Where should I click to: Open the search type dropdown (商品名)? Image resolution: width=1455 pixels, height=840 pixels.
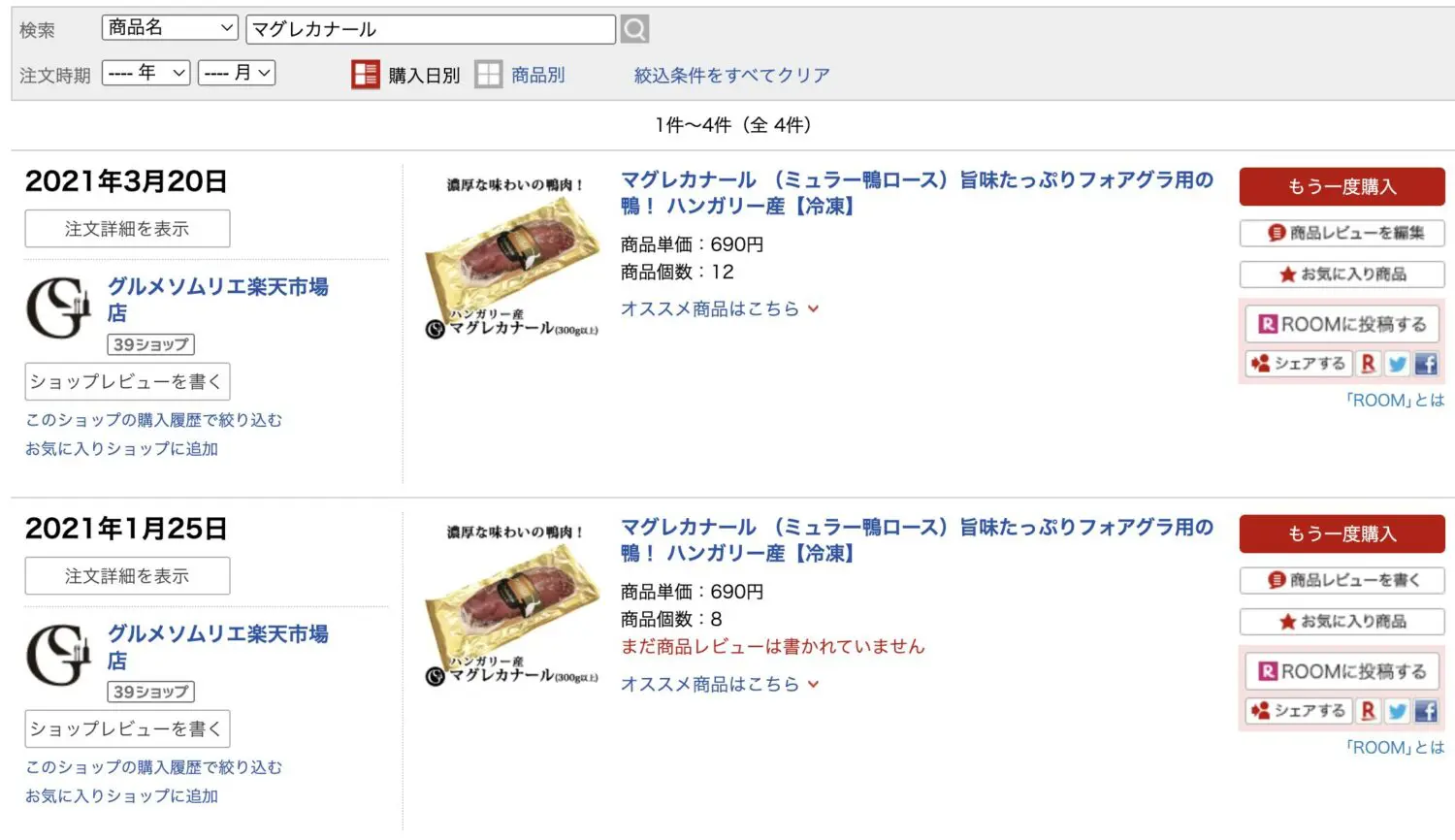(170, 28)
